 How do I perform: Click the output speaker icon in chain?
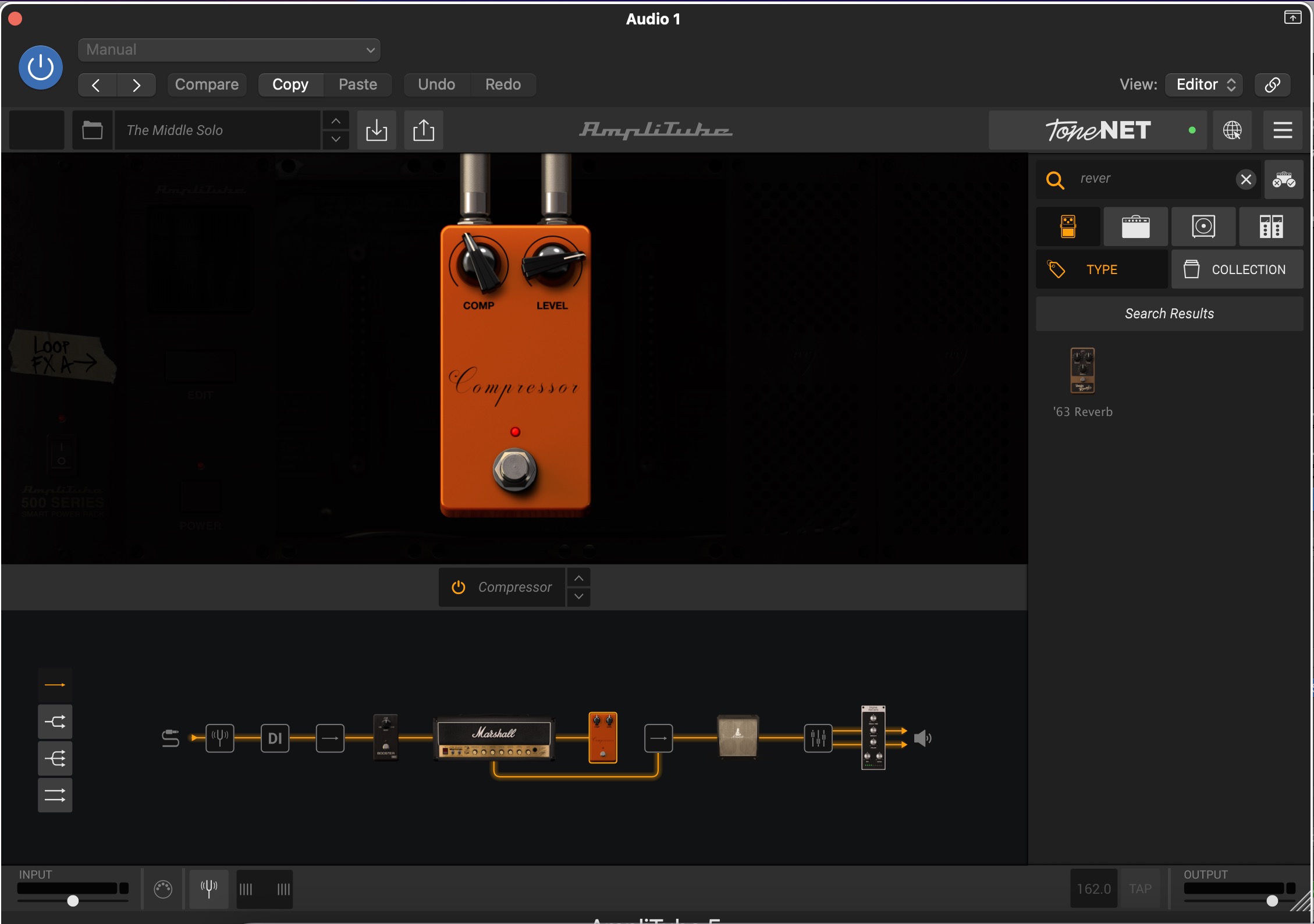click(922, 738)
